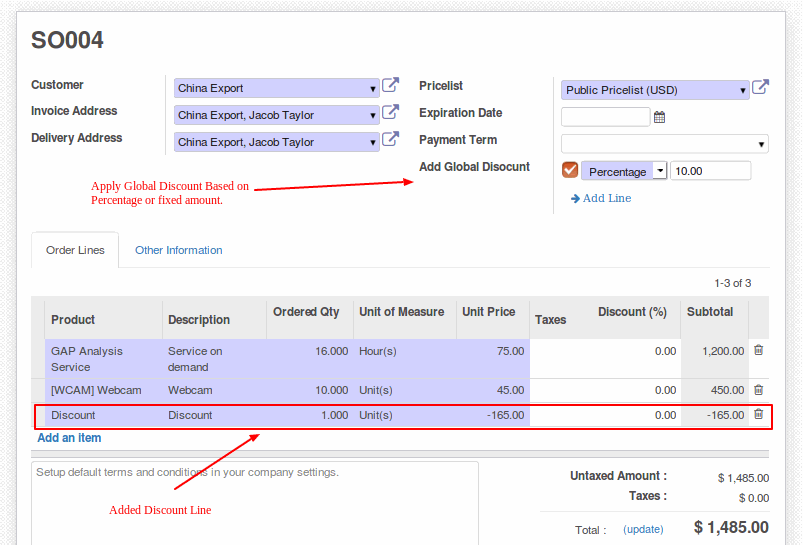Expand the Customer dropdown
The width and height of the screenshot is (803, 545).
[x=372, y=89]
